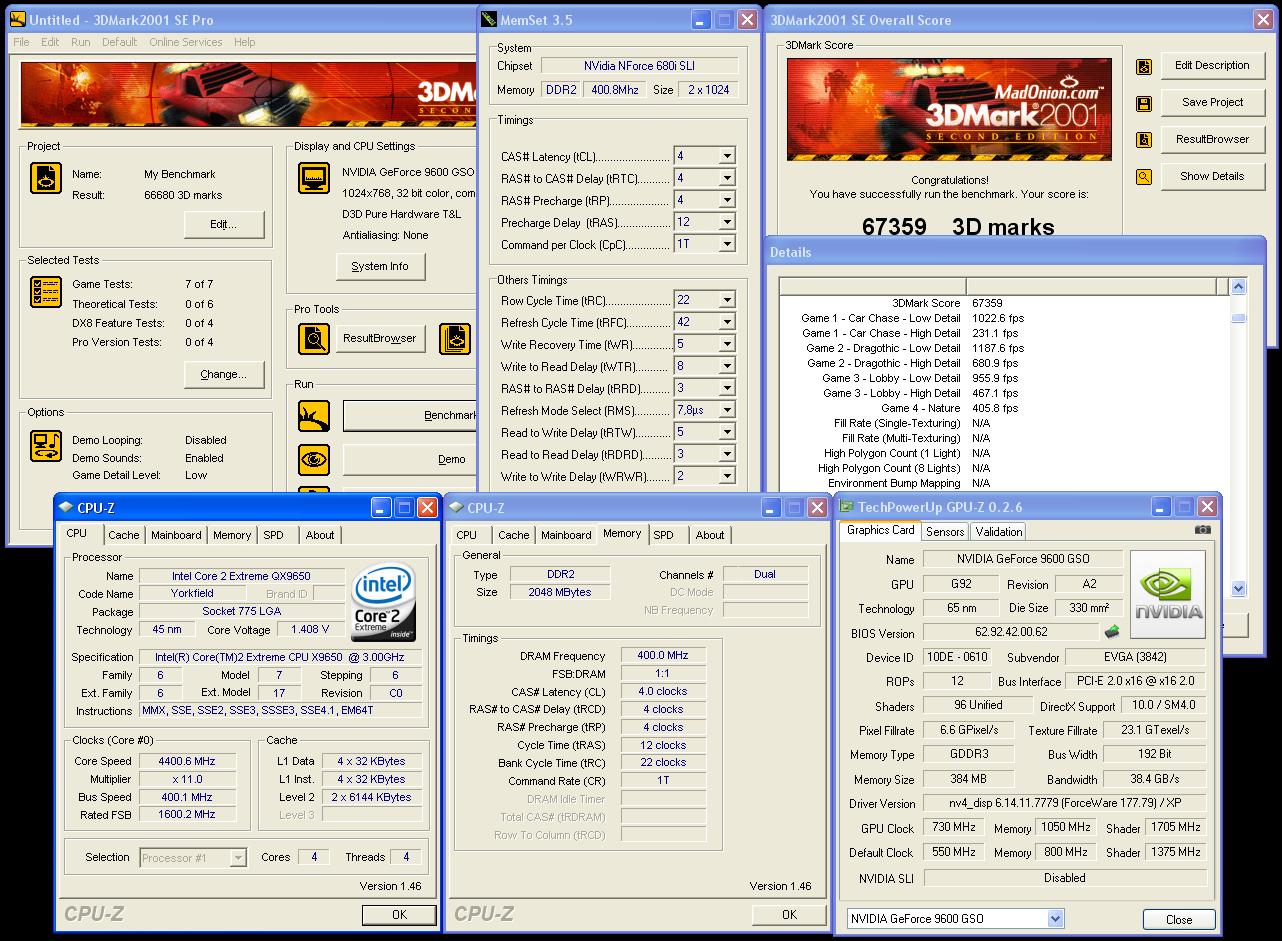This screenshot has width=1282, height=941.
Task: Click OK in the left CPU-Z window
Action: click(399, 914)
